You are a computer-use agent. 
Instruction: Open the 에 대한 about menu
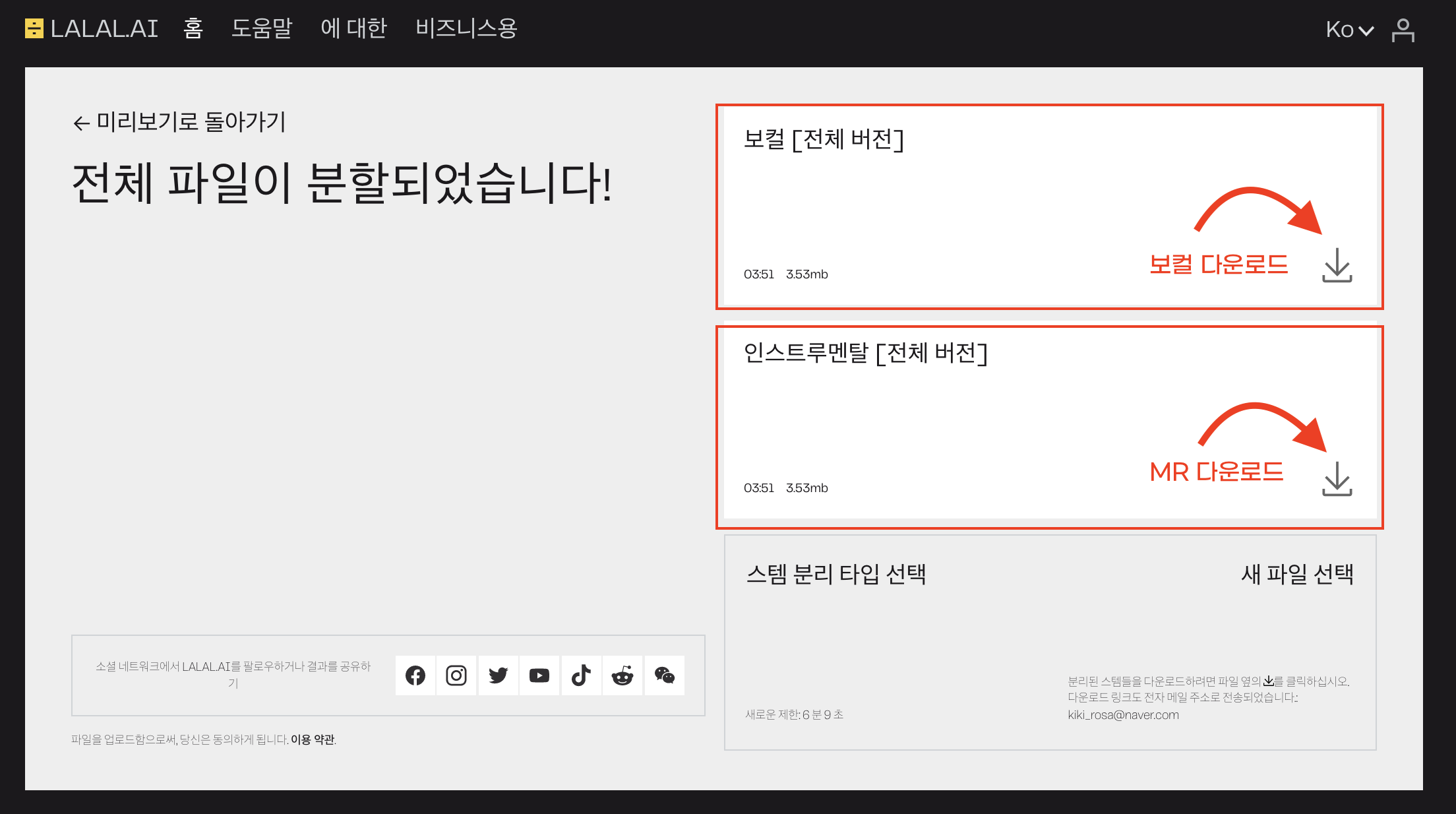[x=354, y=28]
